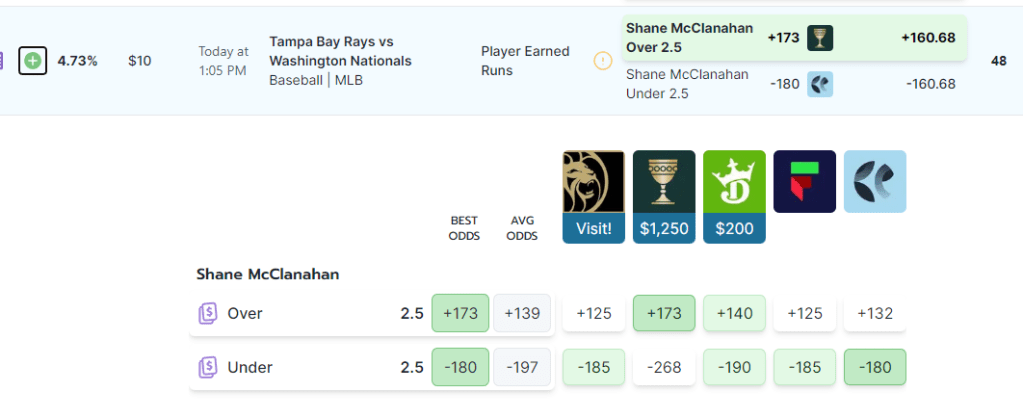Image resolution: width=1023 pixels, height=418 pixels.
Task: Click the Shane McClanahan Over 2.5 bet
Action: (690, 38)
